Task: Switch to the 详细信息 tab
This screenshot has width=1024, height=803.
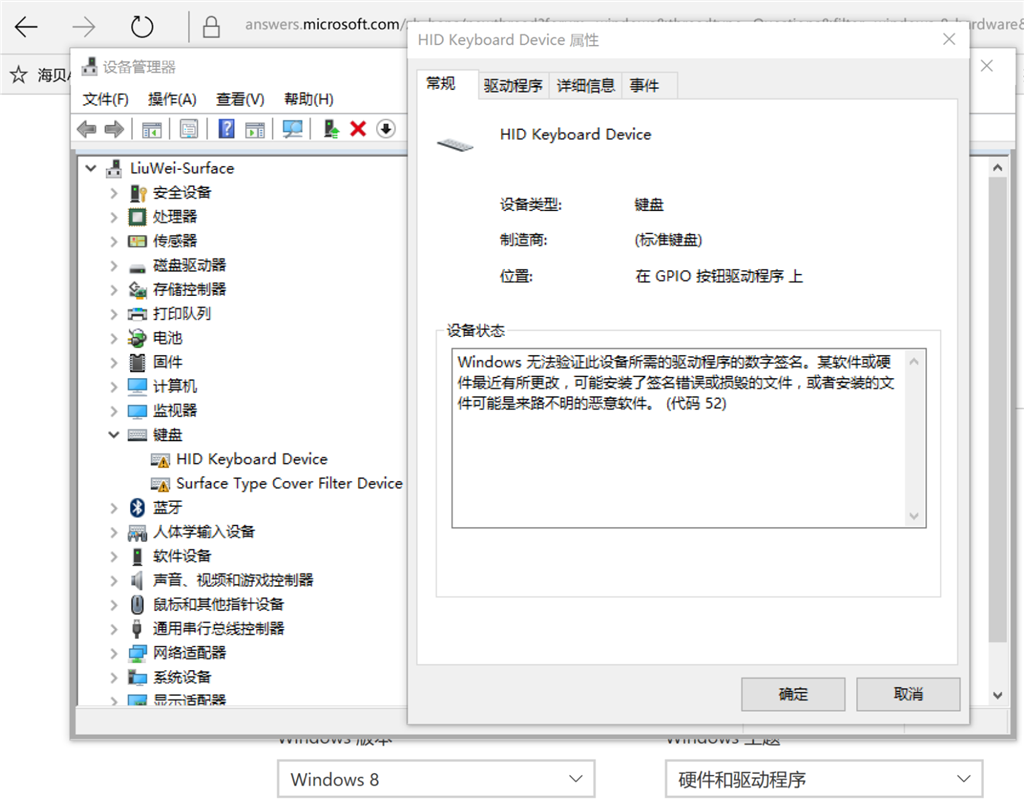Action: coord(586,86)
